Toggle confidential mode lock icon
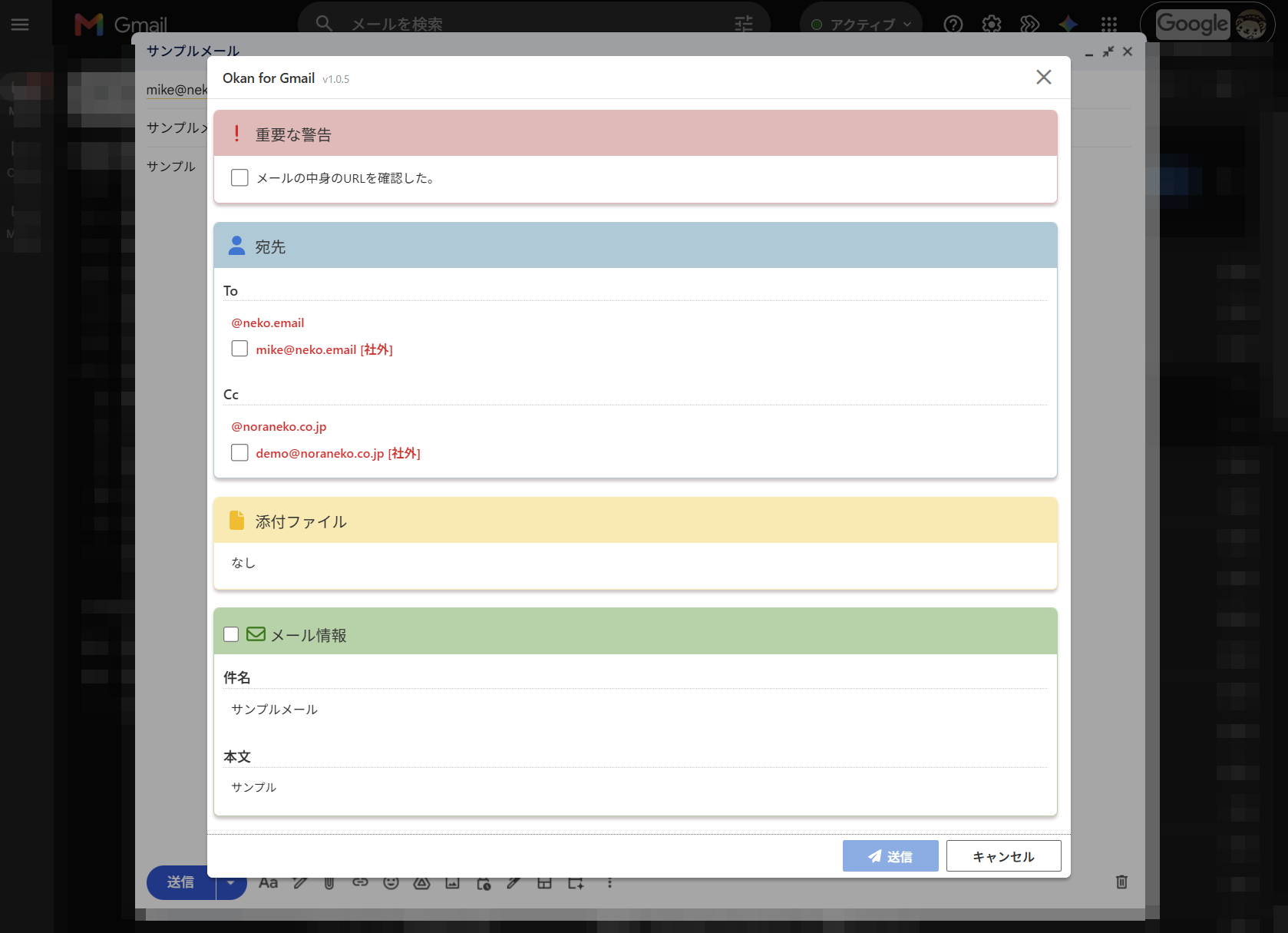1288x933 pixels. [x=483, y=883]
